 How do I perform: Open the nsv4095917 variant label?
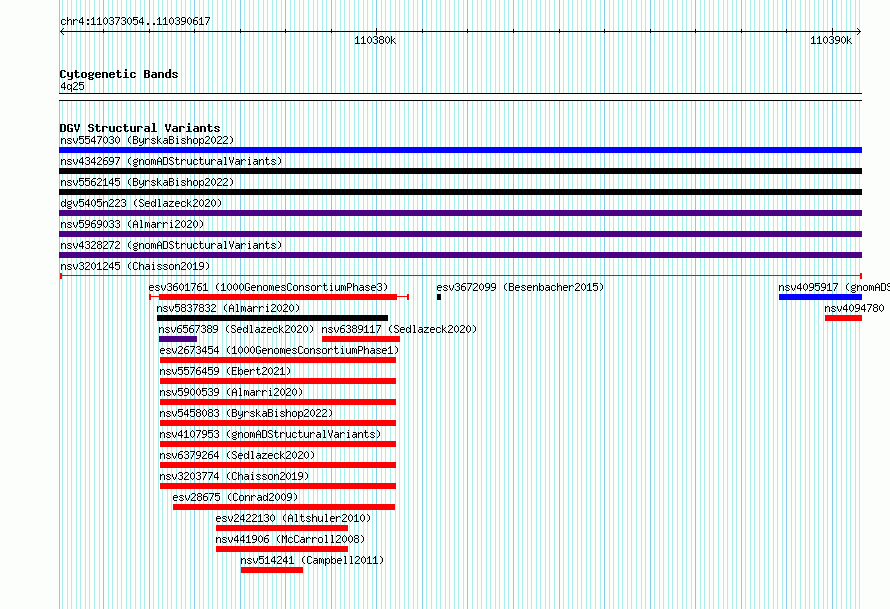[x=834, y=287]
